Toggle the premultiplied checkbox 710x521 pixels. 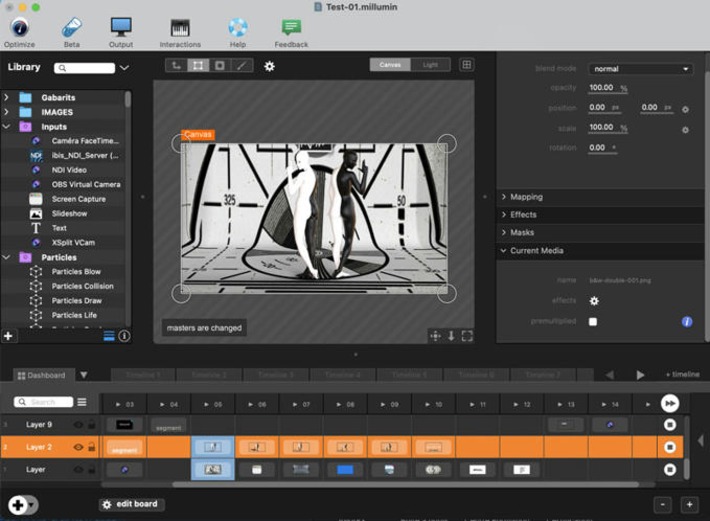[593, 322]
